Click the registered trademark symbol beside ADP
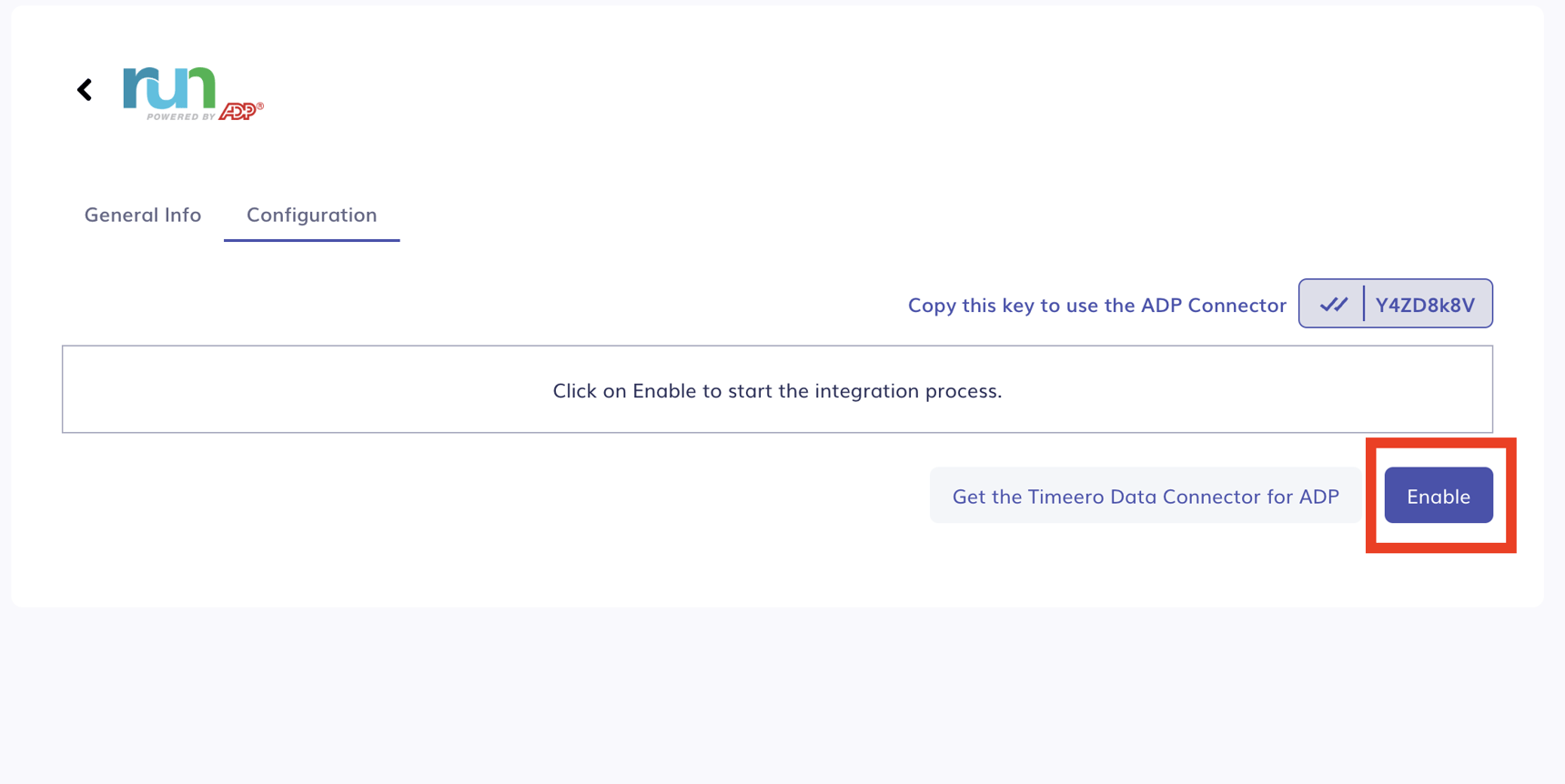 pyautogui.click(x=260, y=106)
